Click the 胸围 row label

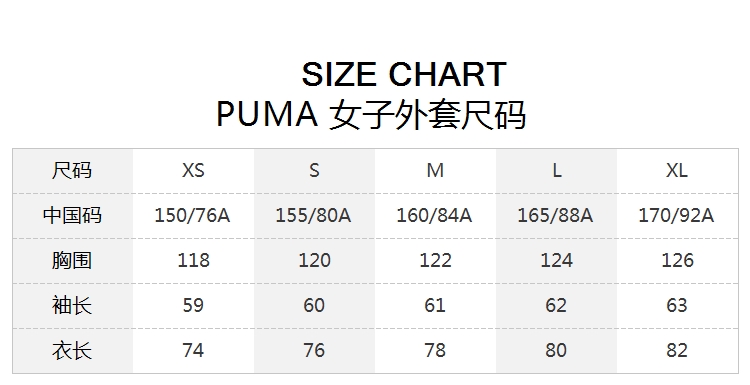coord(72,261)
